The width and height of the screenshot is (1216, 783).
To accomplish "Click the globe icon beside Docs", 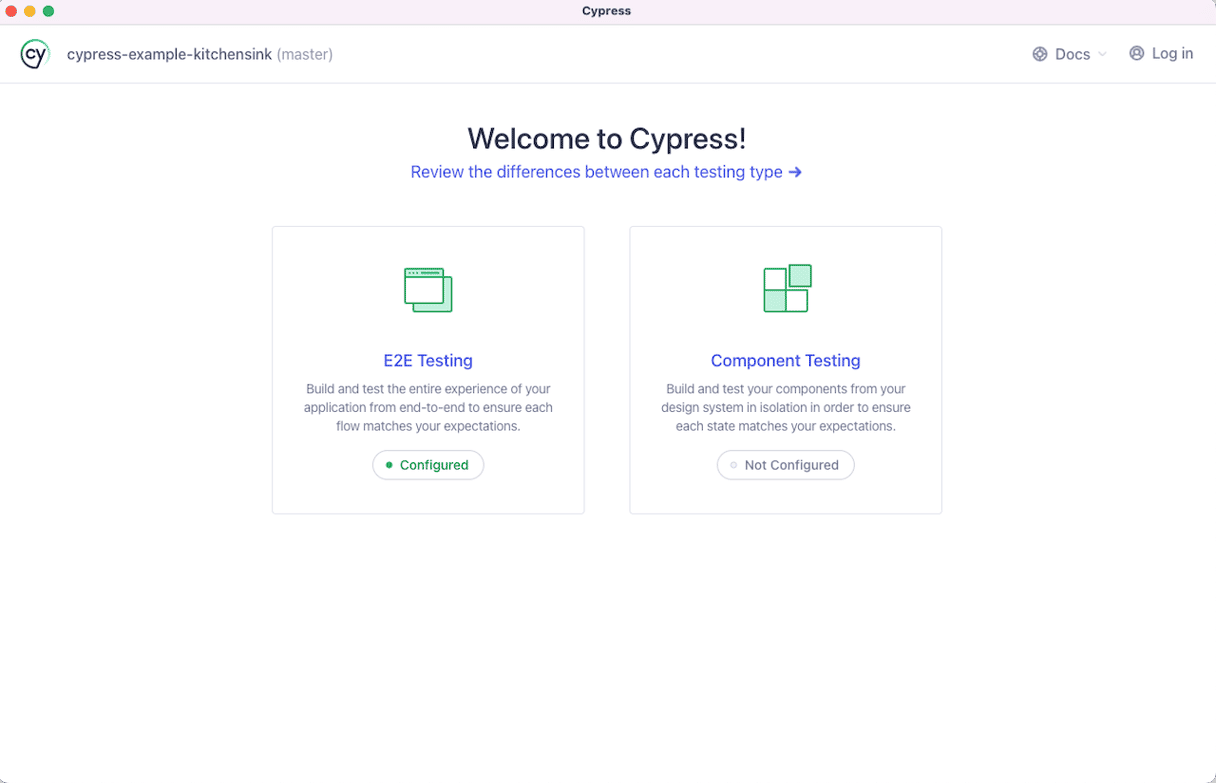I will pyautogui.click(x=1038, y=54).
